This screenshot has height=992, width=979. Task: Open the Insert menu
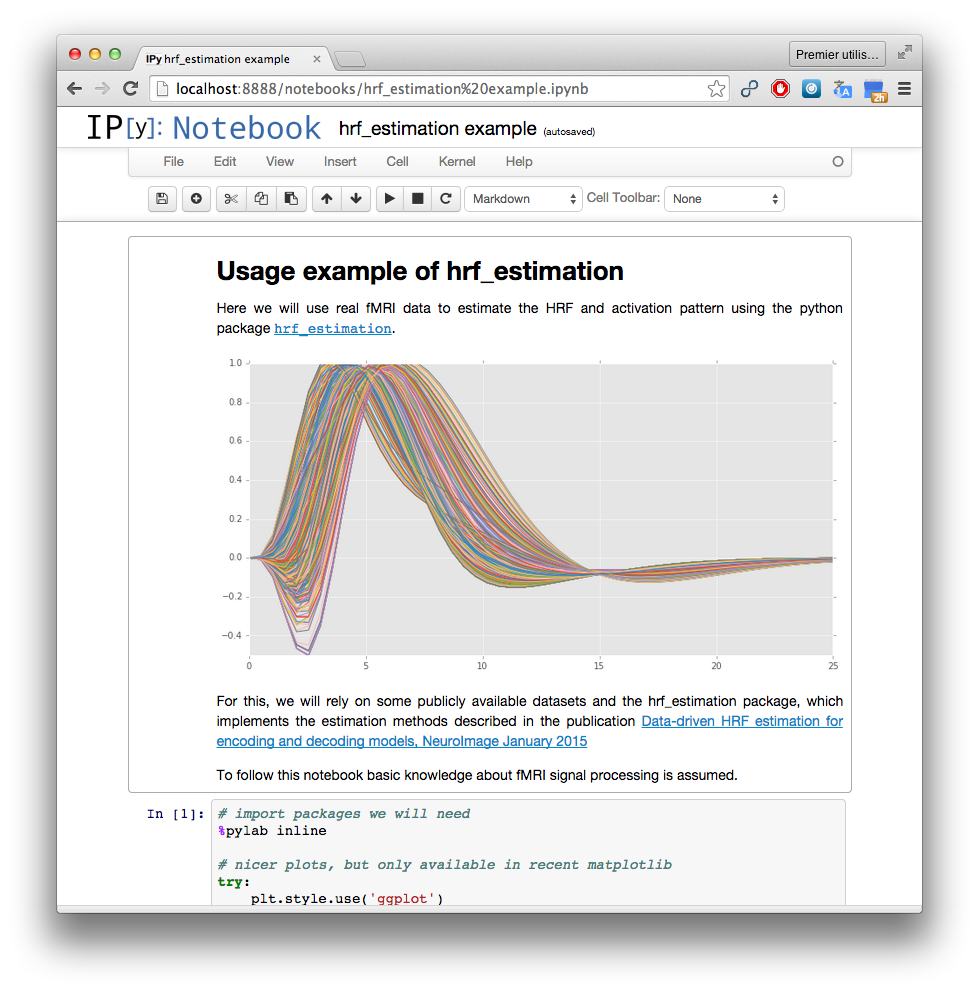click(x=340, y=161)
